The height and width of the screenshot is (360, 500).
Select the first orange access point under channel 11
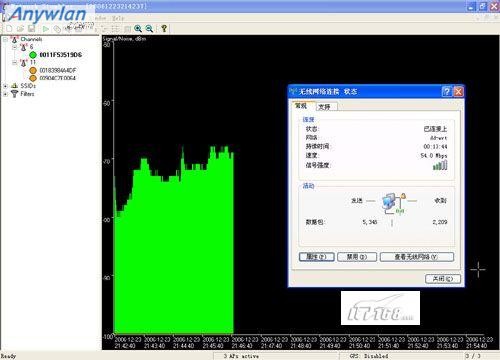pos(53,70)
